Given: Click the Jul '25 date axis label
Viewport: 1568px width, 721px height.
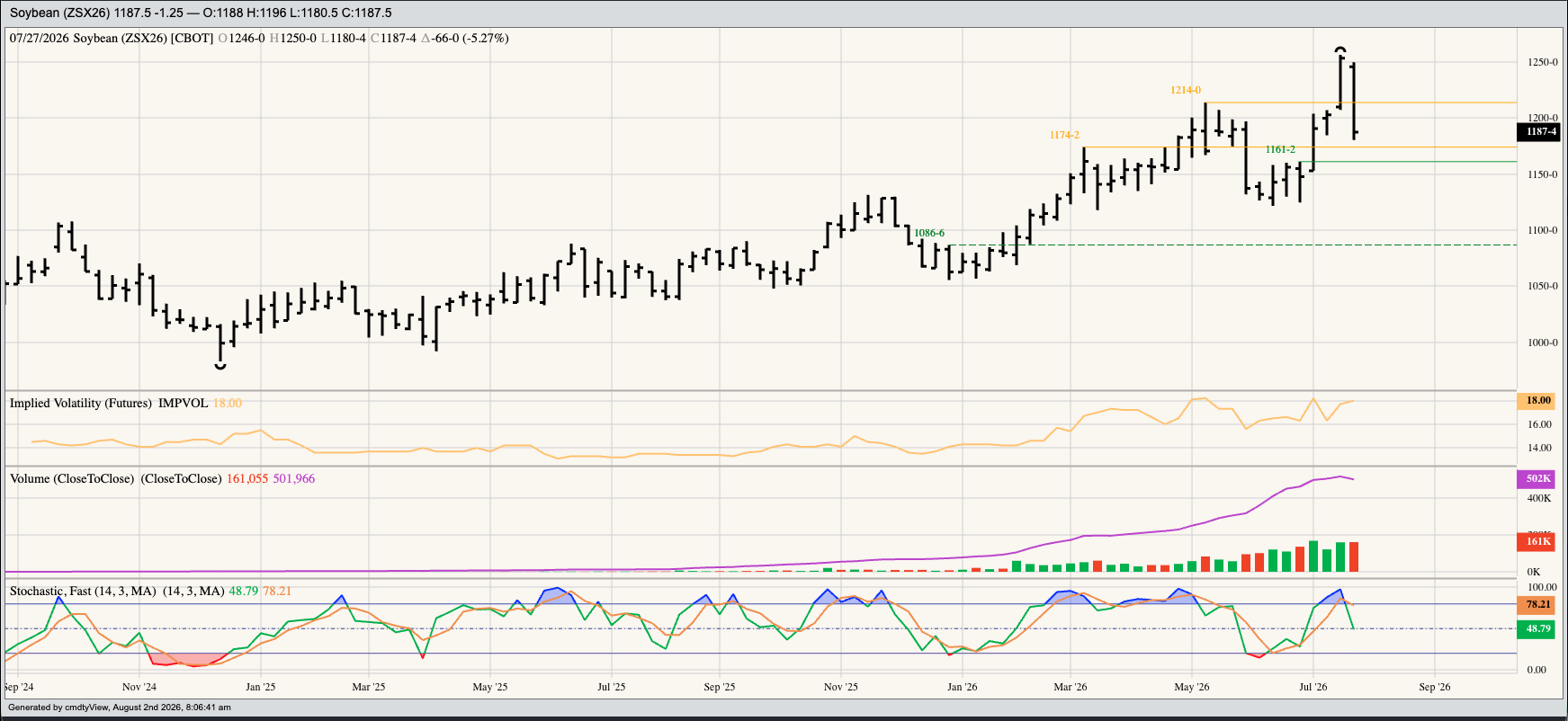Looking at the screenshot, I should [x=612, y=687].
